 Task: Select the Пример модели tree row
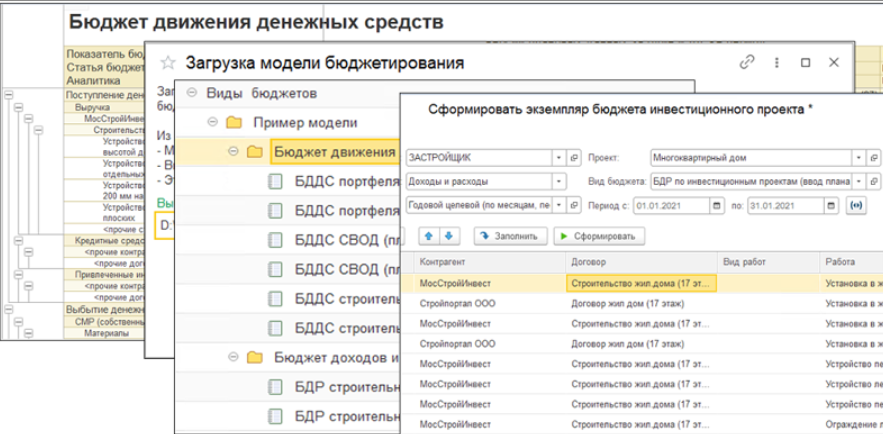[x=287, y=123]
